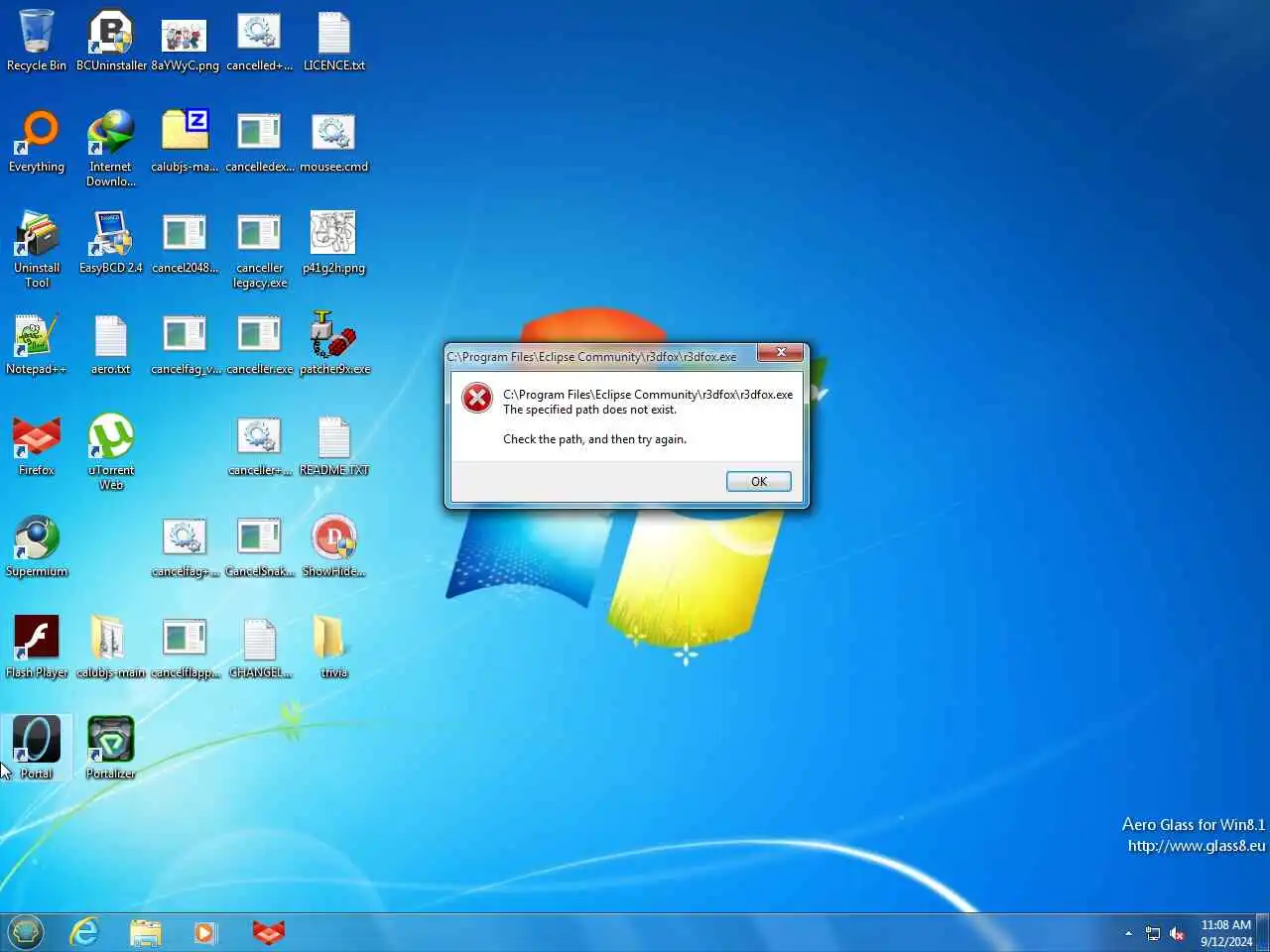Launch BCUninstaller from the desktop

click(111, 41)
